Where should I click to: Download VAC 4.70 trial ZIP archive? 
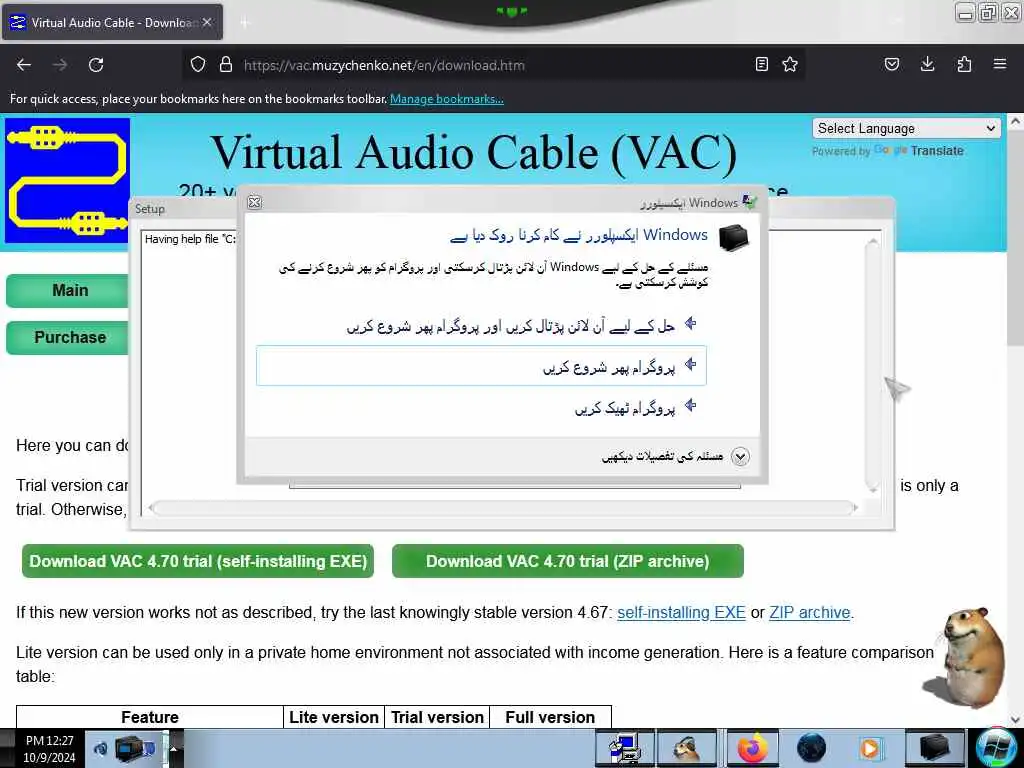click(568, 561)
